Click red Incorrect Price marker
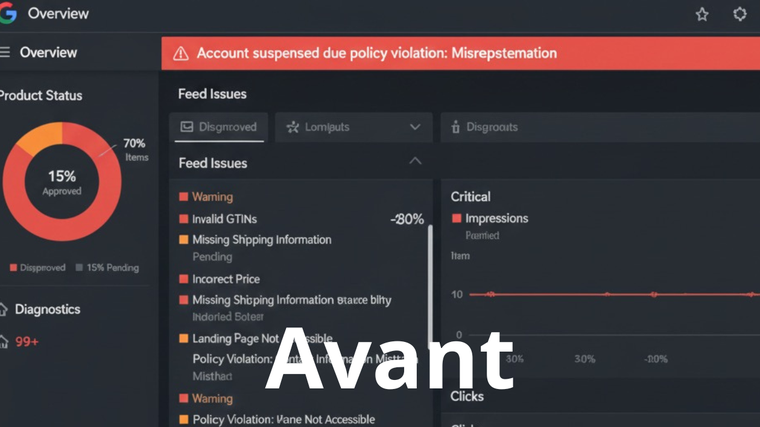Screen dimensions: 760x427 [x=183, y=279]
